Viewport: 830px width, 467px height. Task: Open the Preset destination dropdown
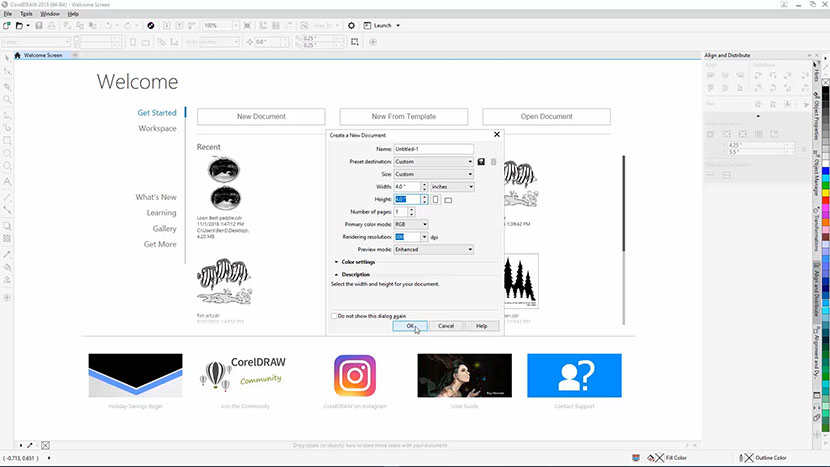pyautogui.click(x=434, y=161)
